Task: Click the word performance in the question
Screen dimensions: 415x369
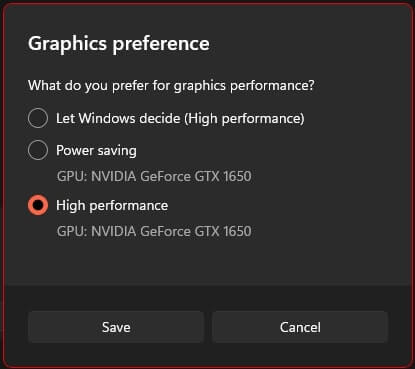Action: coord(272,86)
